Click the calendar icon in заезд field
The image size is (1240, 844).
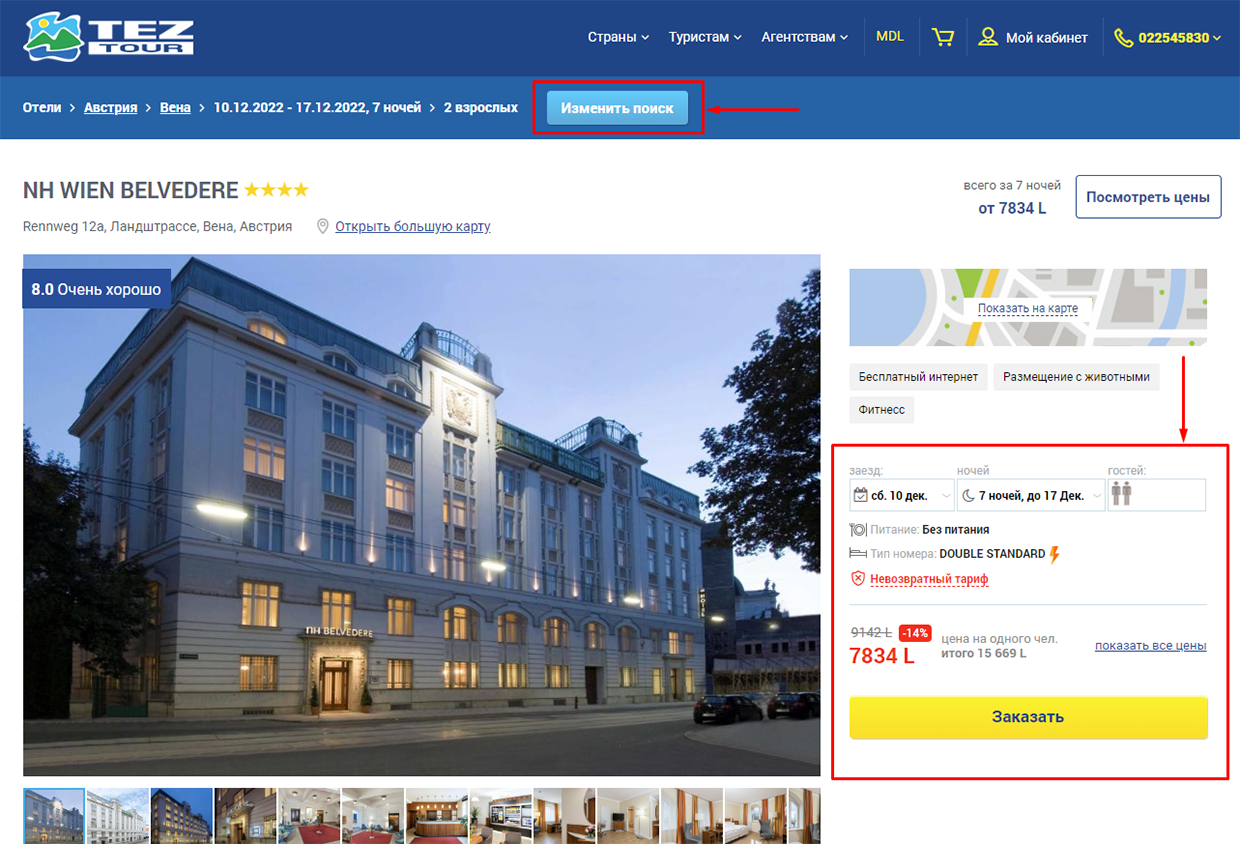(860, 495)
